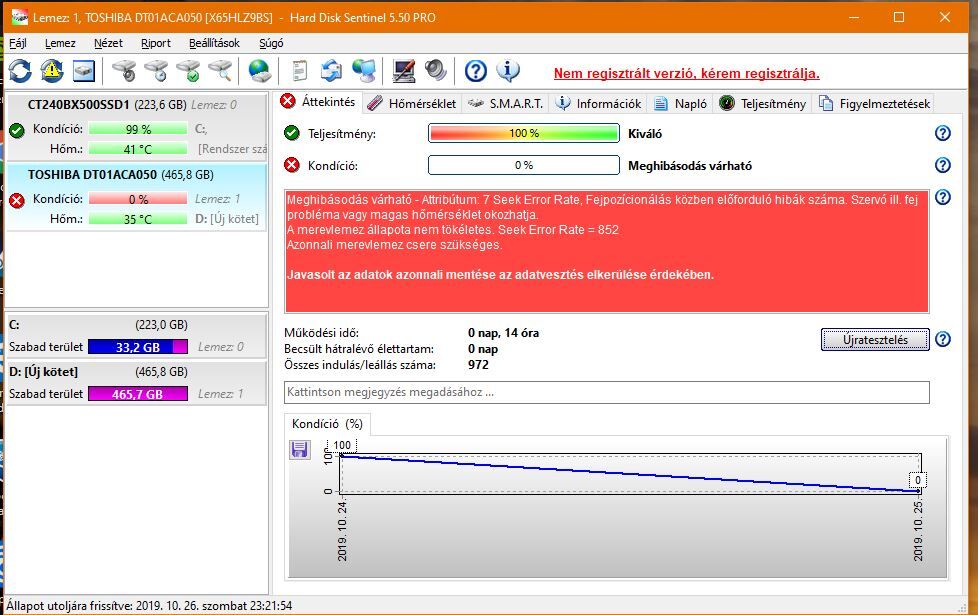Click the 100 % Teljesítmény gradient bar

[x=523, y=133]
